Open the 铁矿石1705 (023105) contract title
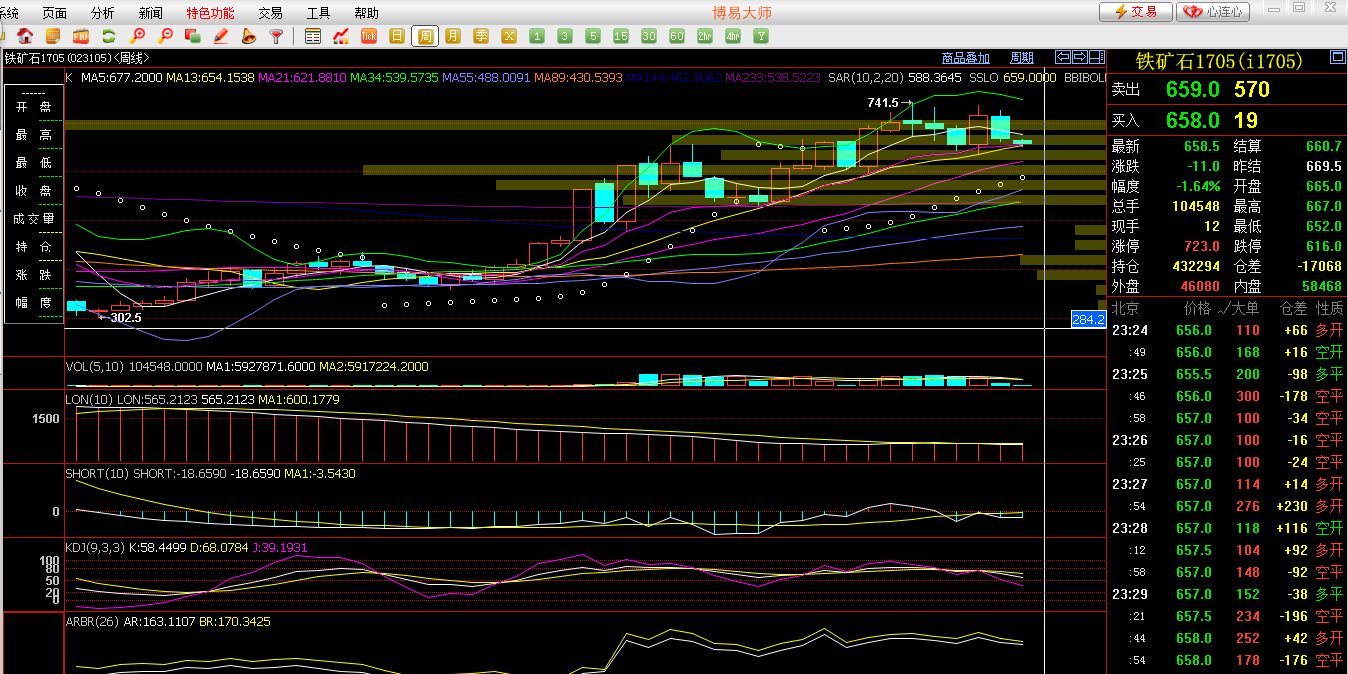The width and height of the screenshot is (1348, 674). (76, 58)
